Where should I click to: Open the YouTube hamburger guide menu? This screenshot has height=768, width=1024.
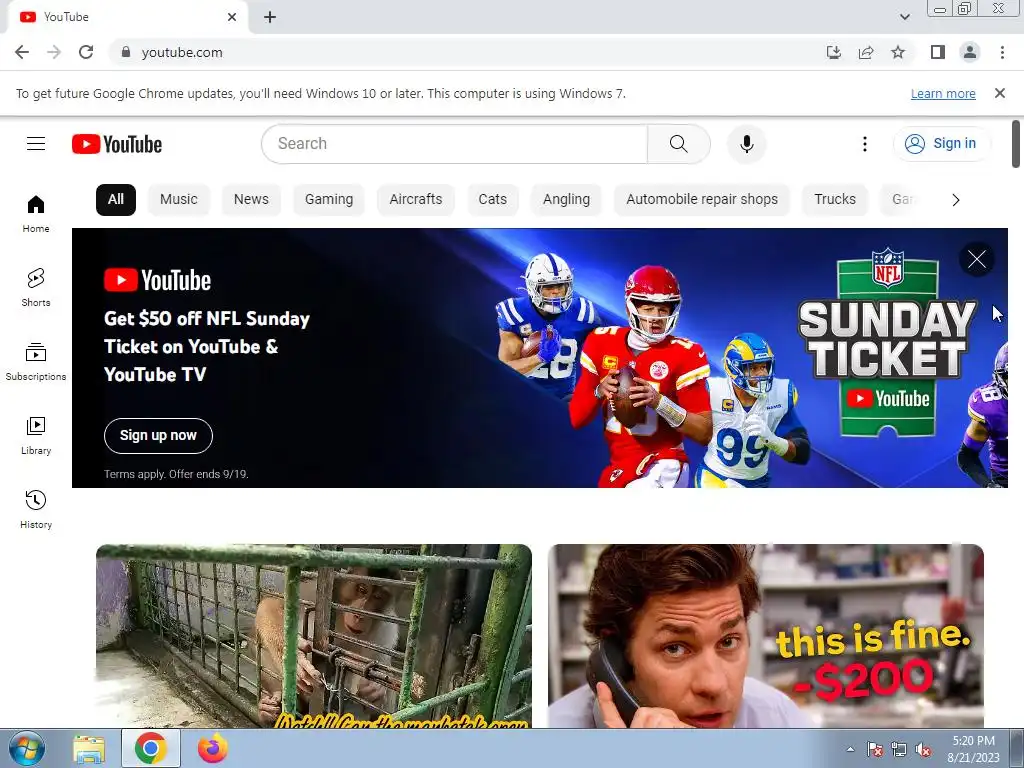coord(36,144)
